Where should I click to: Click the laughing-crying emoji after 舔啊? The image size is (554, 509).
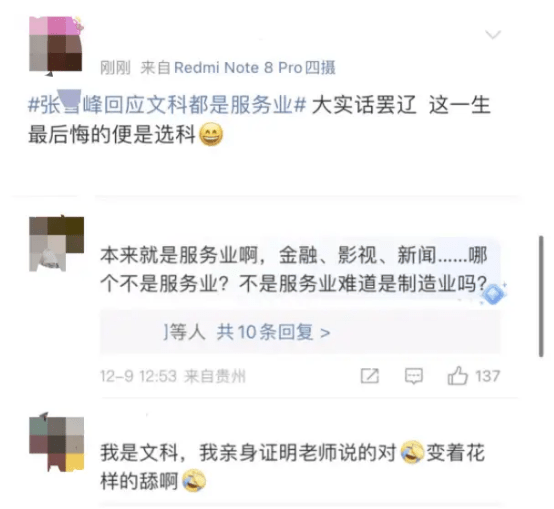[x=194, y=480]
